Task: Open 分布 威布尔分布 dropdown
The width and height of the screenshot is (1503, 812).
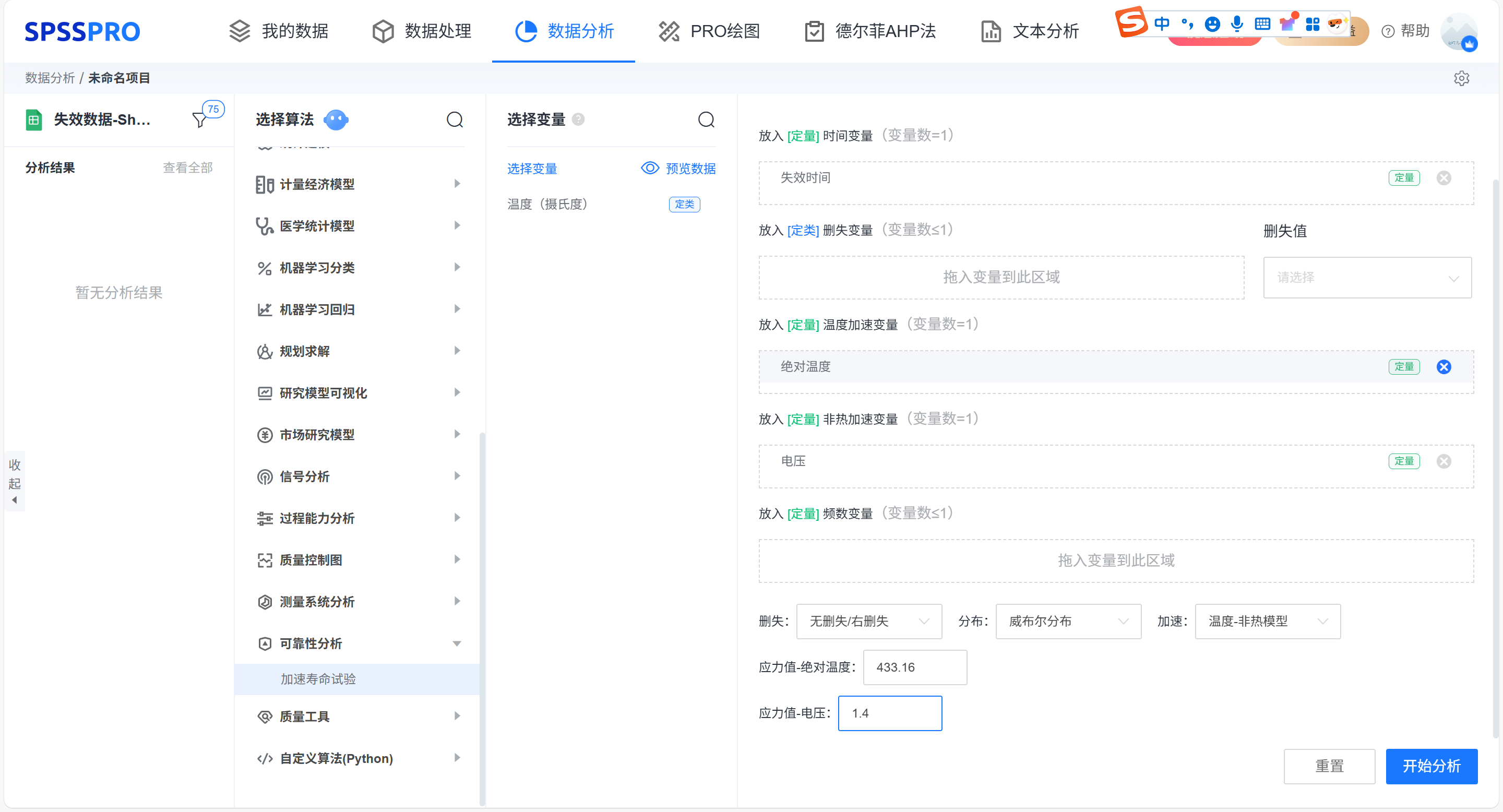Action: [x=1068, y=621]
